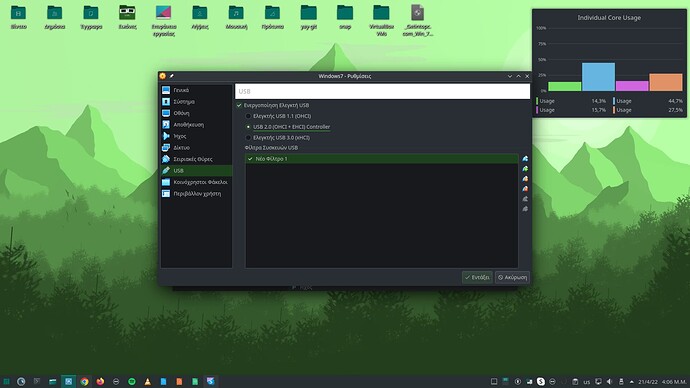The image size is (690, 388).
Task: Open VLC media player from taskbar
Action: [147, 381]
